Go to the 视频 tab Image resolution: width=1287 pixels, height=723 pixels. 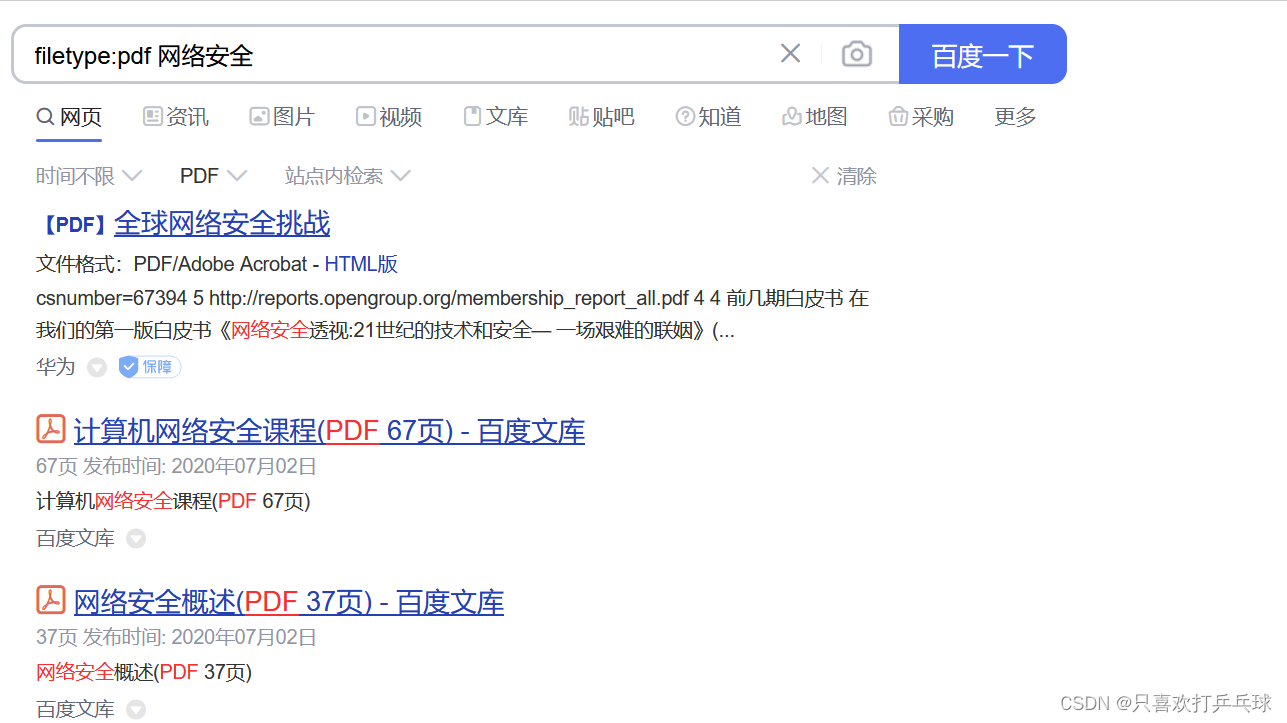coord(389,117)
